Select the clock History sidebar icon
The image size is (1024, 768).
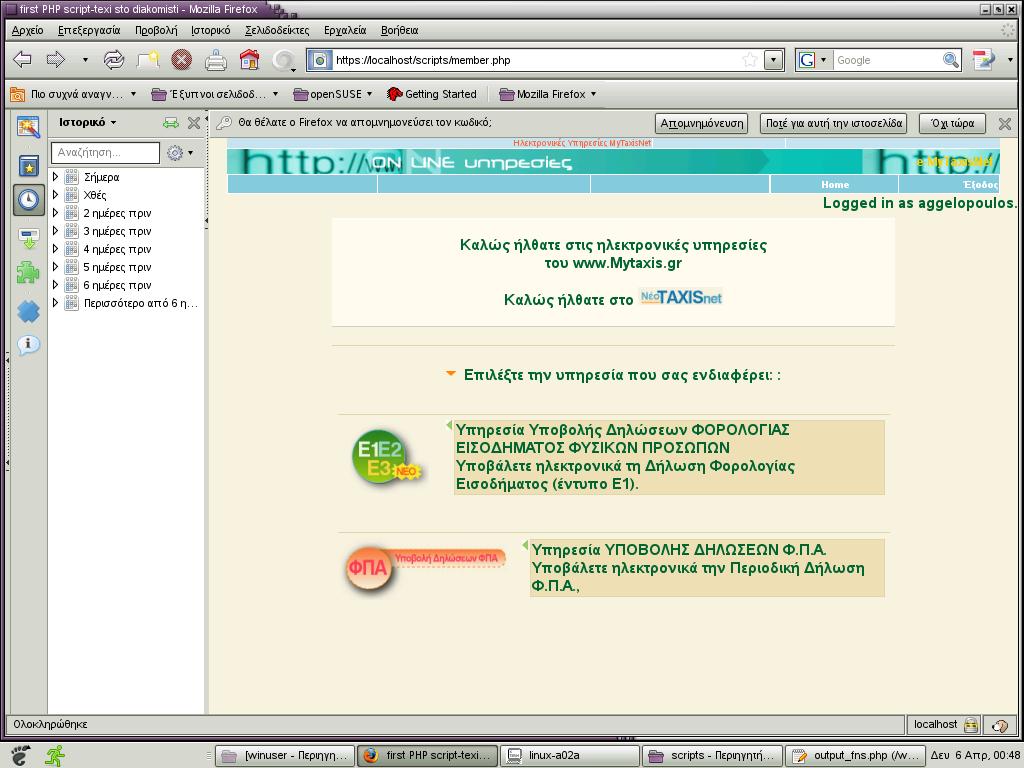28,200
